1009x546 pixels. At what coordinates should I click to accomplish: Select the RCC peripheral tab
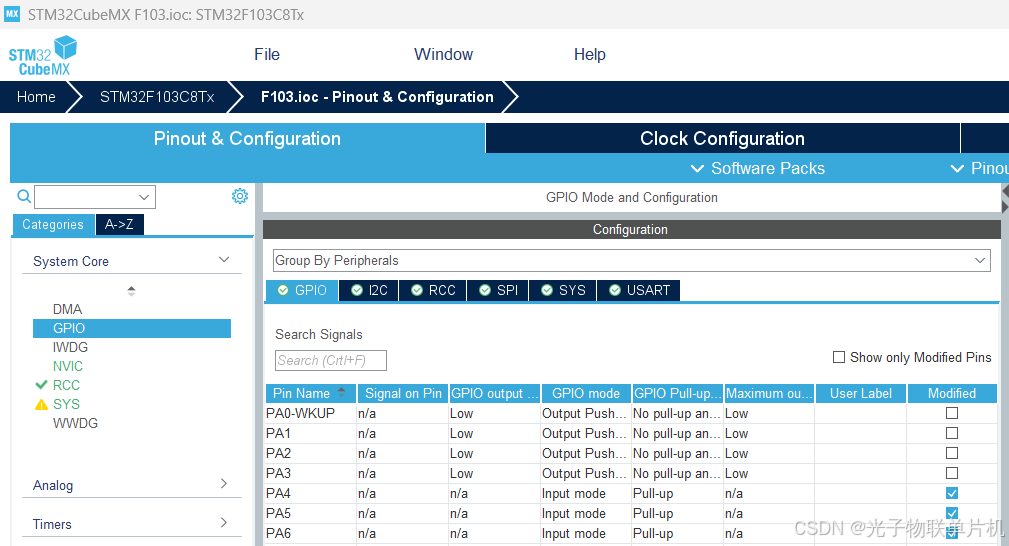pos(433,290)
